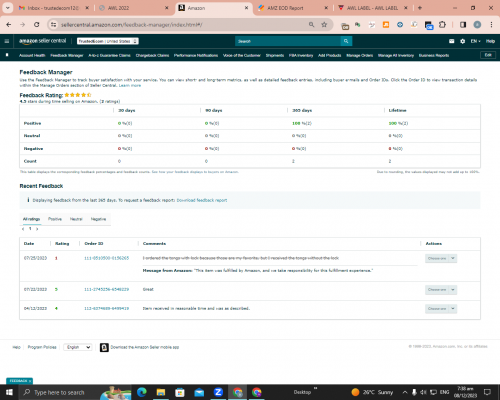Screen dimensions: 500x400
Task: View site information icon in address bar
Action: click(53, 25)
